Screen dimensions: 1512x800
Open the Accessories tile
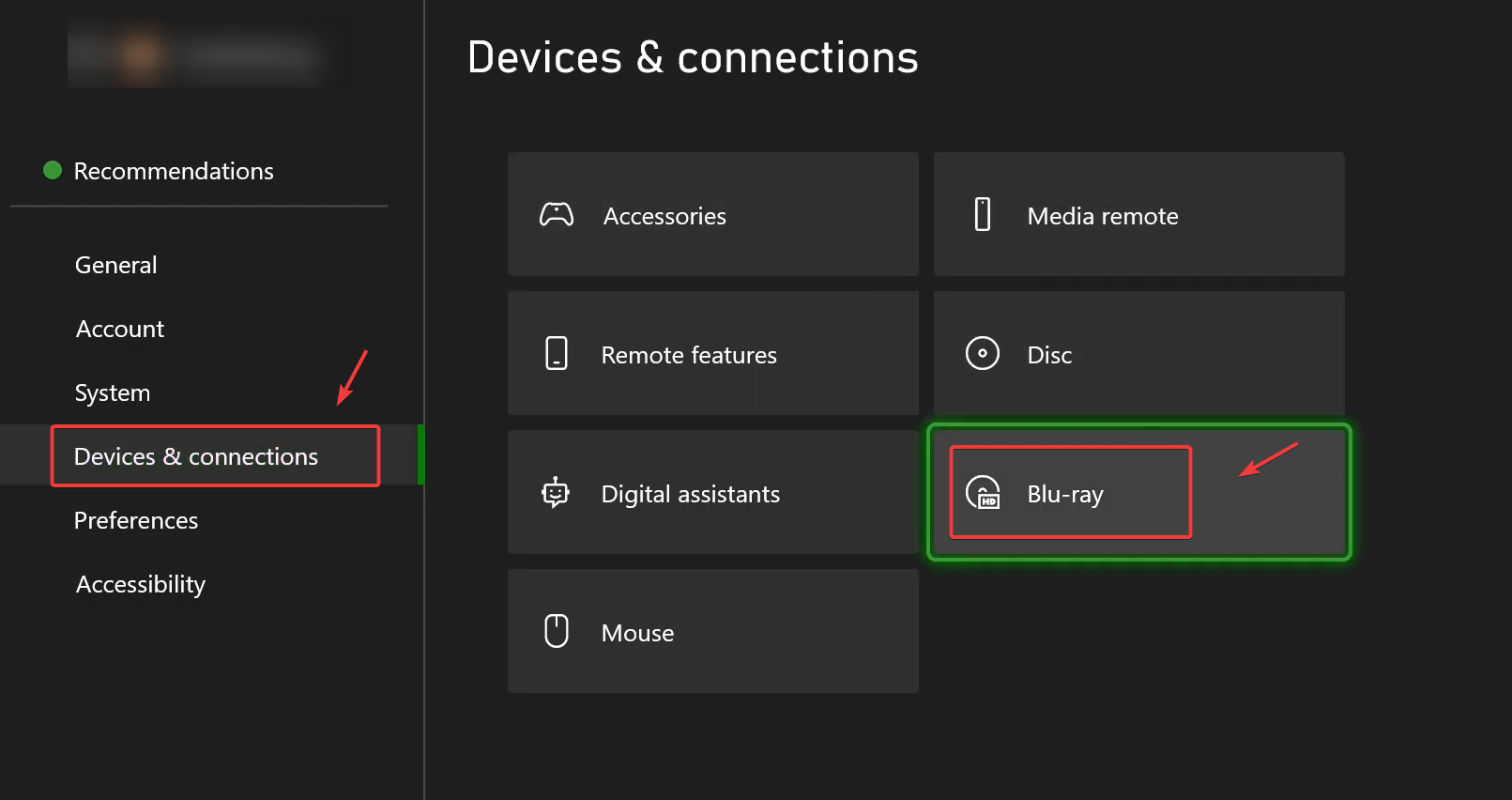click(713, 215)
